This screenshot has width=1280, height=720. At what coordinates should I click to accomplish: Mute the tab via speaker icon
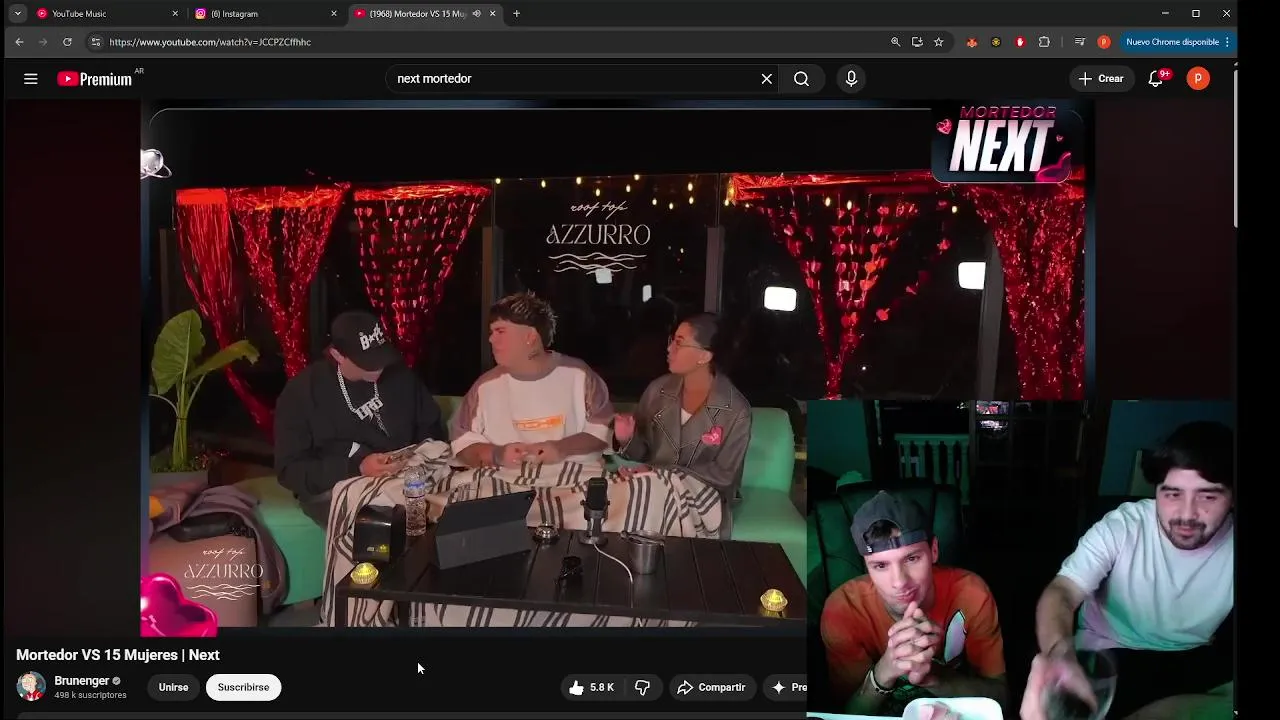(477, 13)
